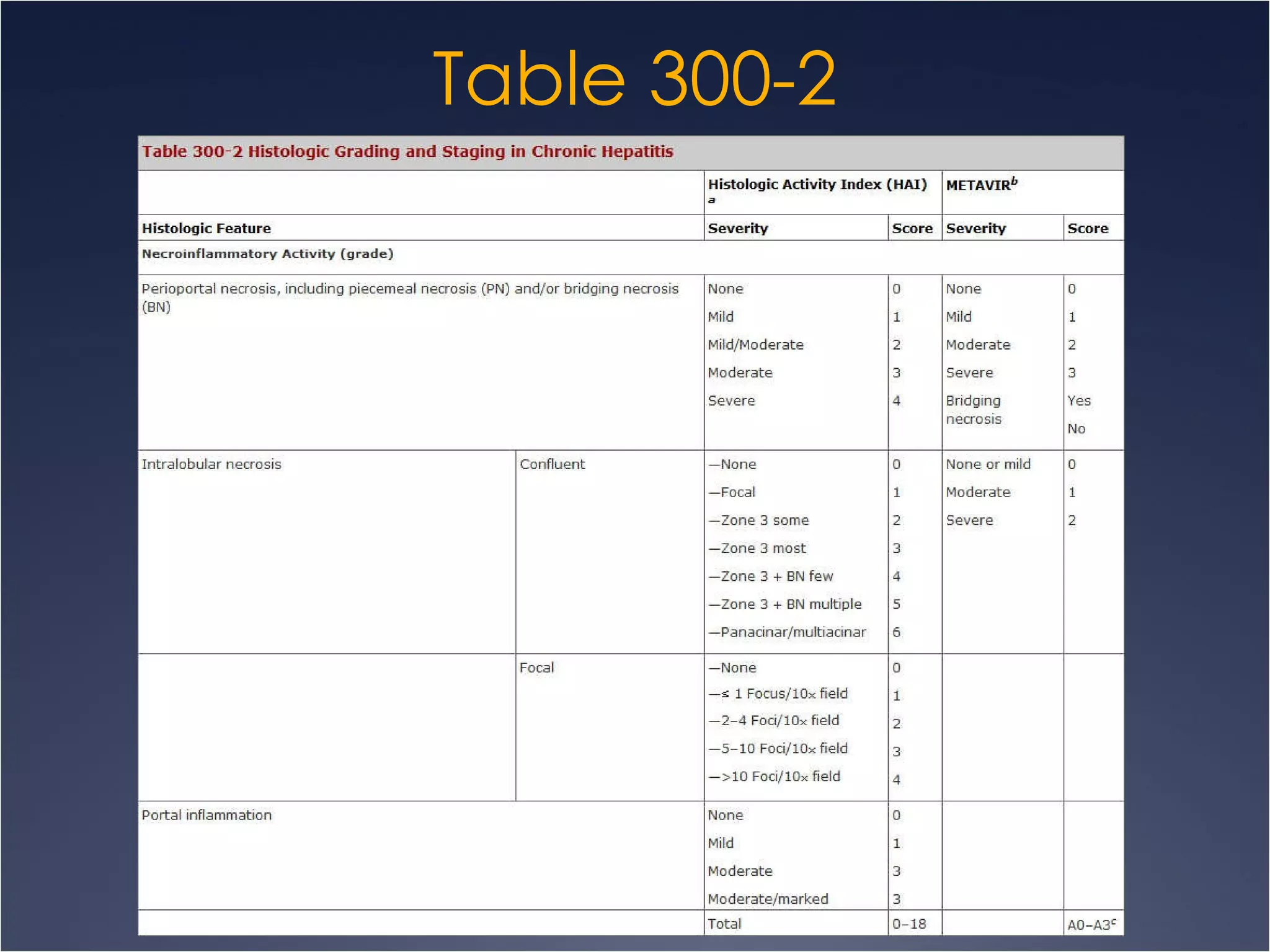This screenshot has height=952, width=1270.
Task: Click 'Mild/Moderate' in HAI severity
Action: coord(756,345)
